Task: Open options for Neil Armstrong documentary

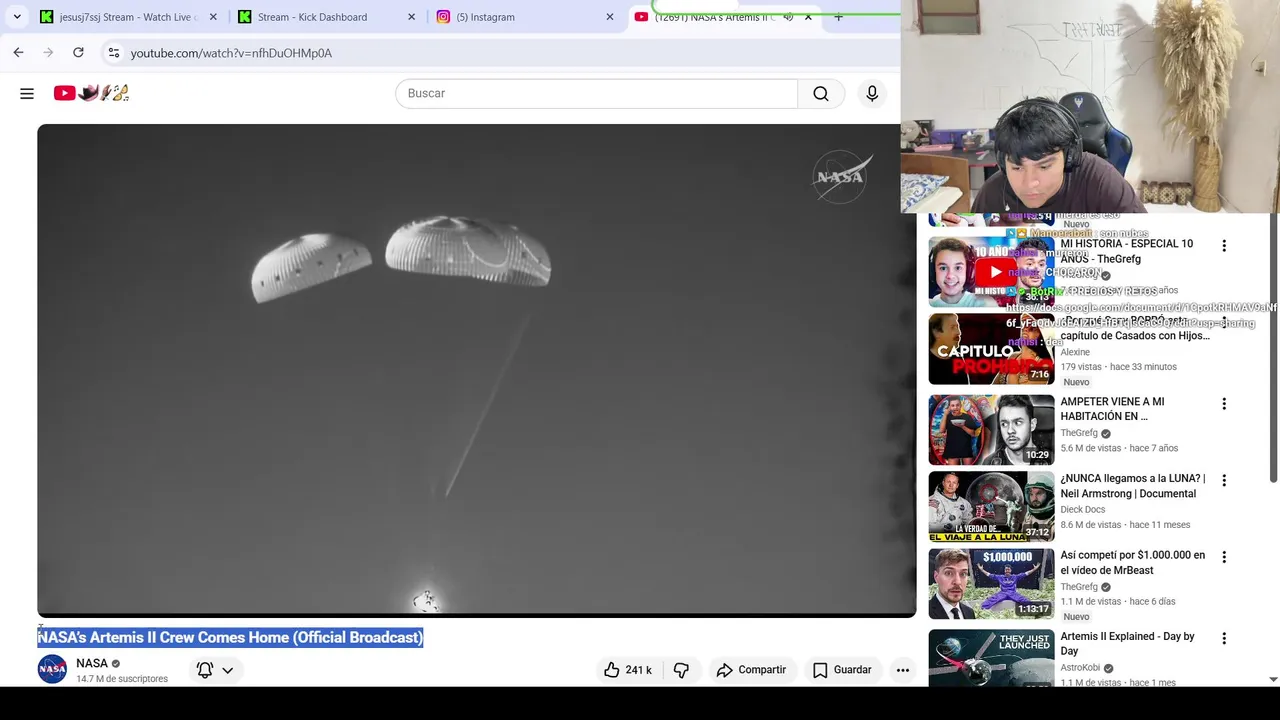Action: (1224, 481)
